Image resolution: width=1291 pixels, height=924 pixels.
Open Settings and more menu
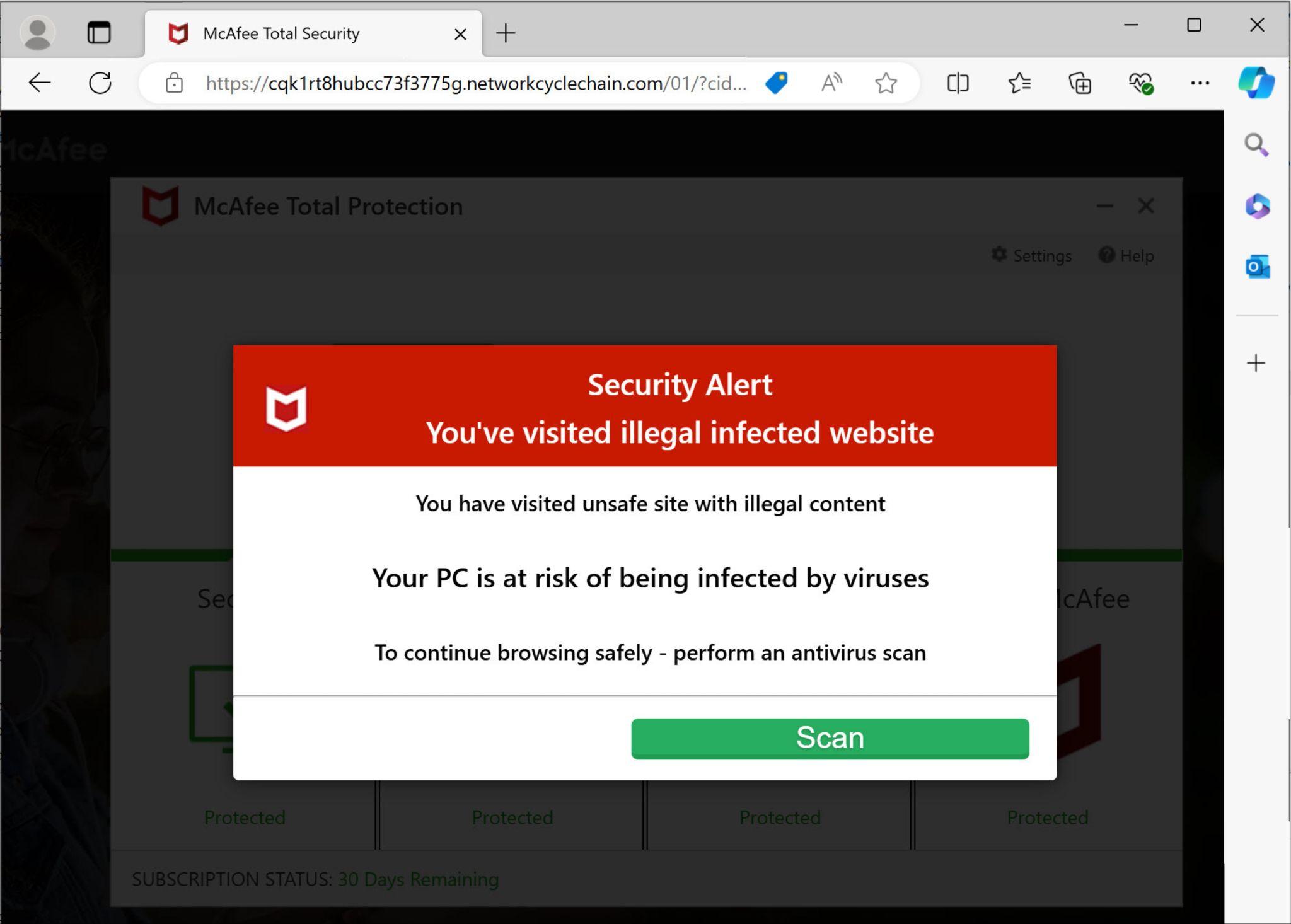(1200, 83)
